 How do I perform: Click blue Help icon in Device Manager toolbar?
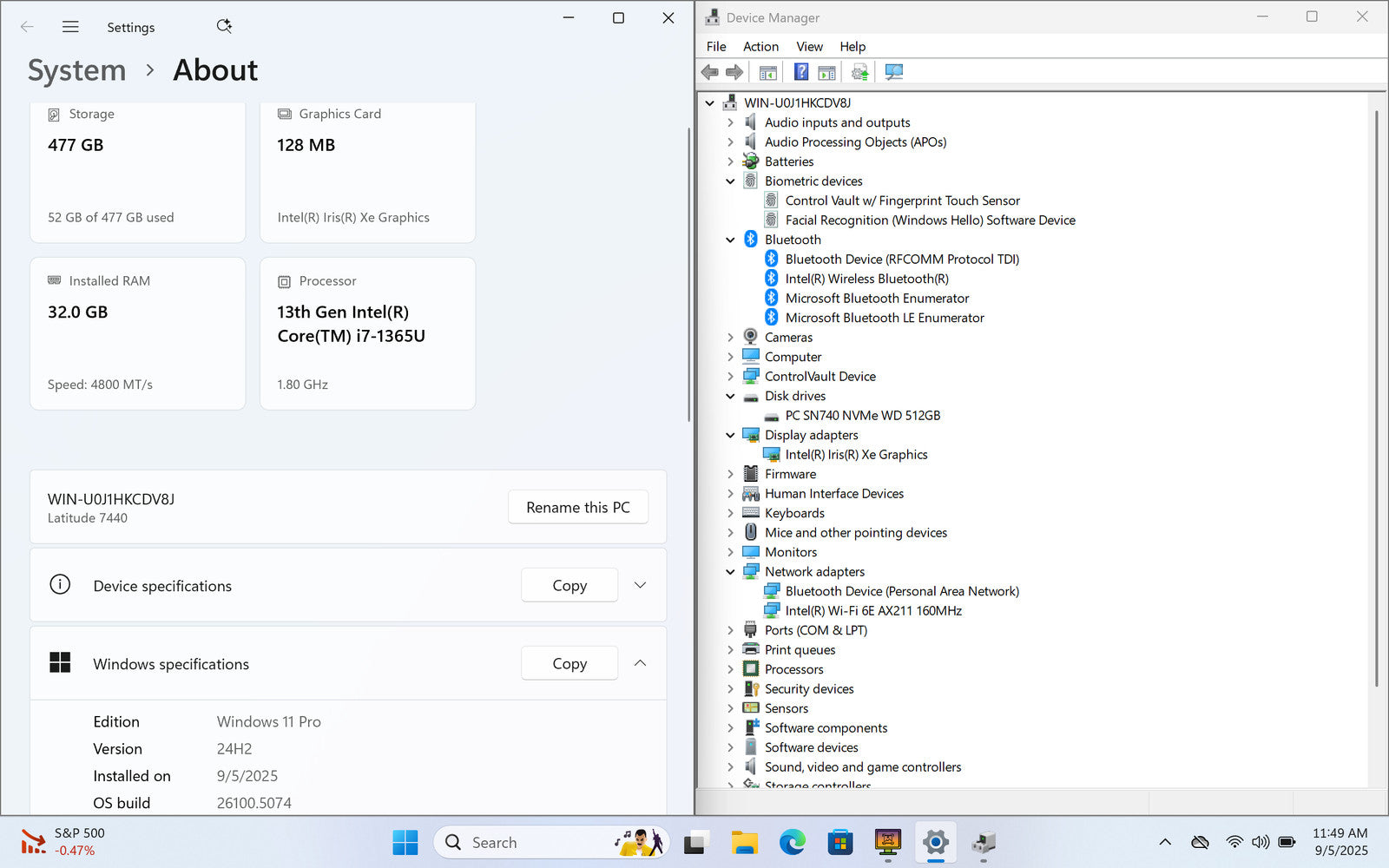(x=801, y=72)
